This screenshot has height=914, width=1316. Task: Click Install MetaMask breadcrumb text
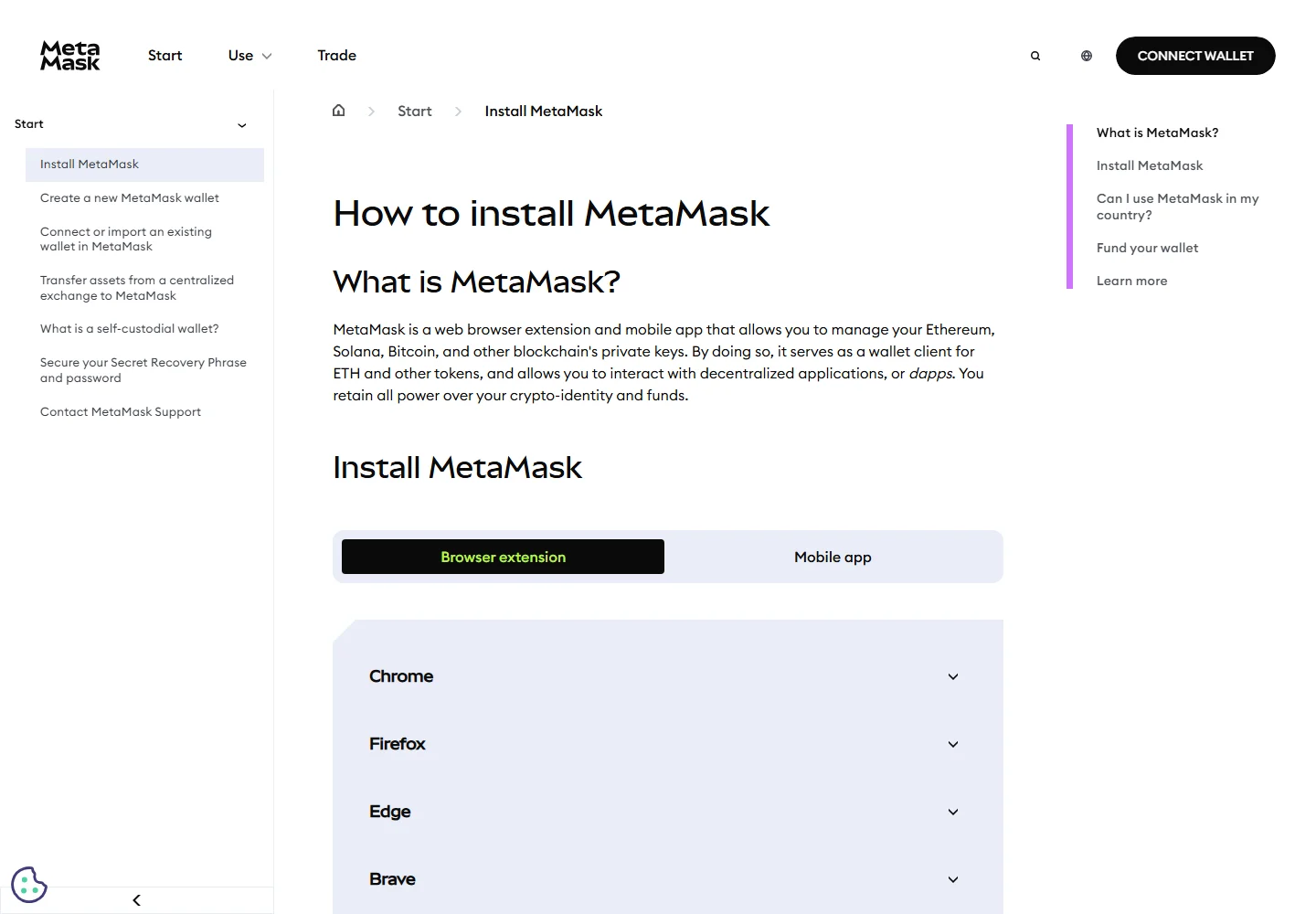[x=544, y=111]
